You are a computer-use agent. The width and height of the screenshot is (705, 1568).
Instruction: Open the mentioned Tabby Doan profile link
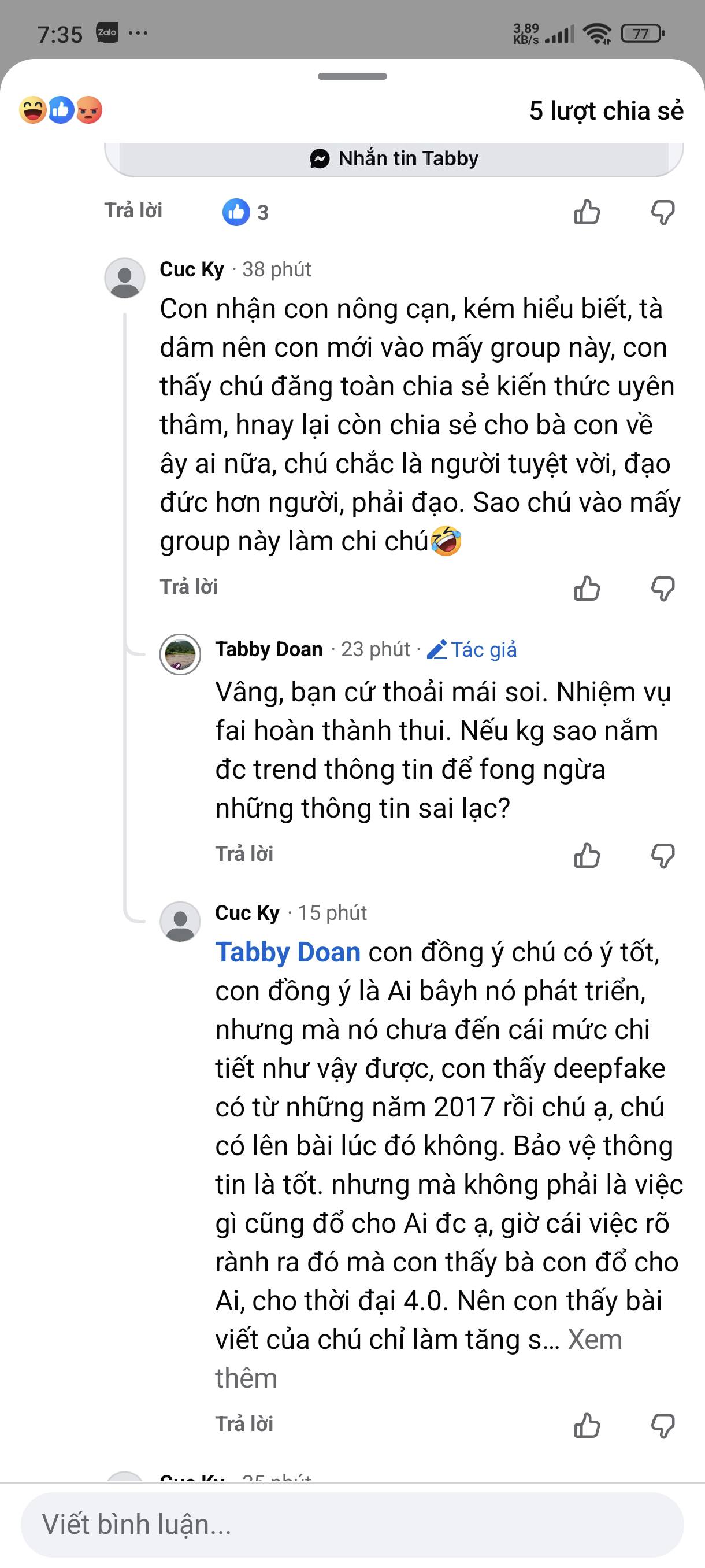coord(288,952)
